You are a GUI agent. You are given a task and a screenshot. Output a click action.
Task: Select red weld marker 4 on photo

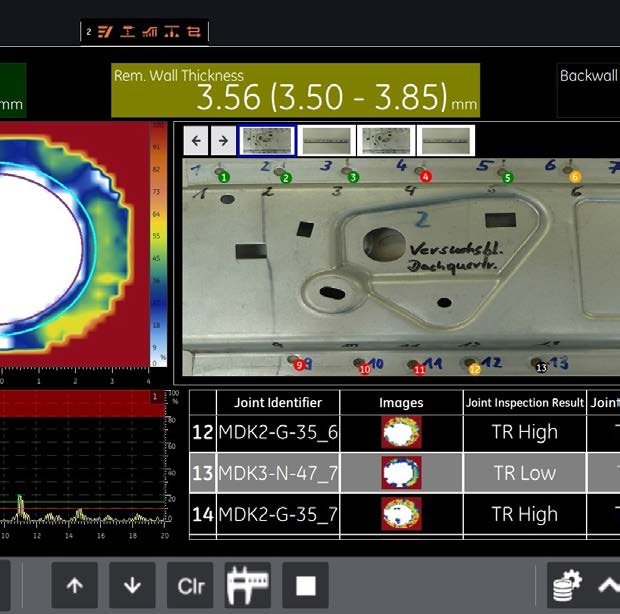(425, 176)
